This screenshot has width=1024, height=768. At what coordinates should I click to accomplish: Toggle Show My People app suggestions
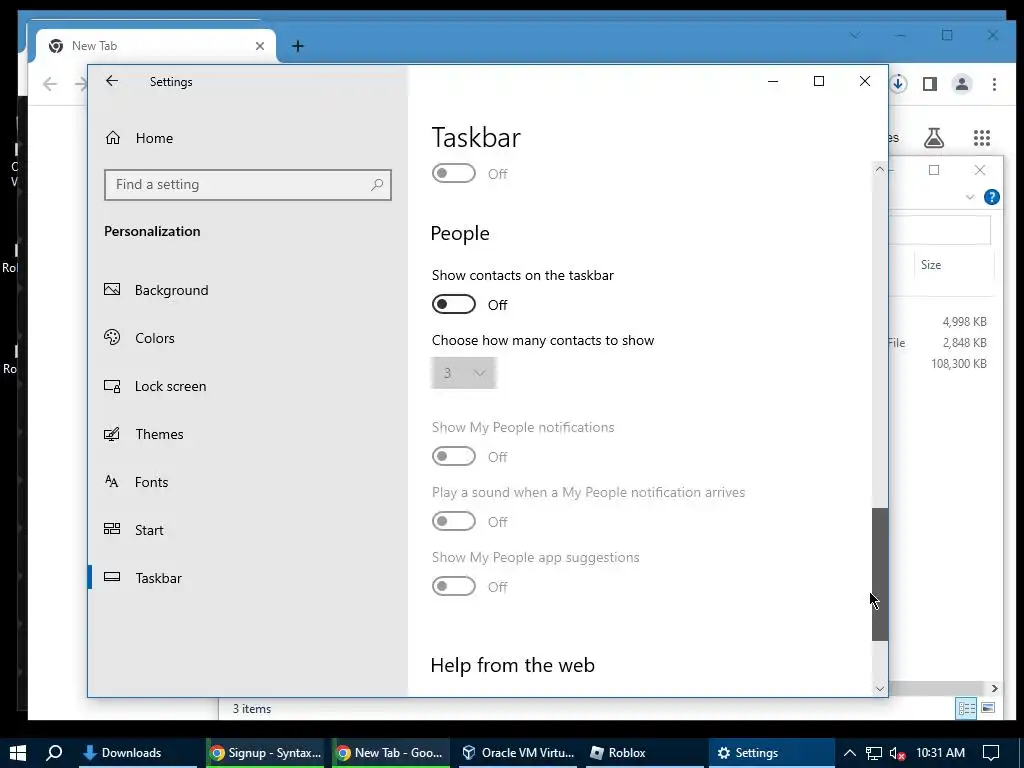454,586
